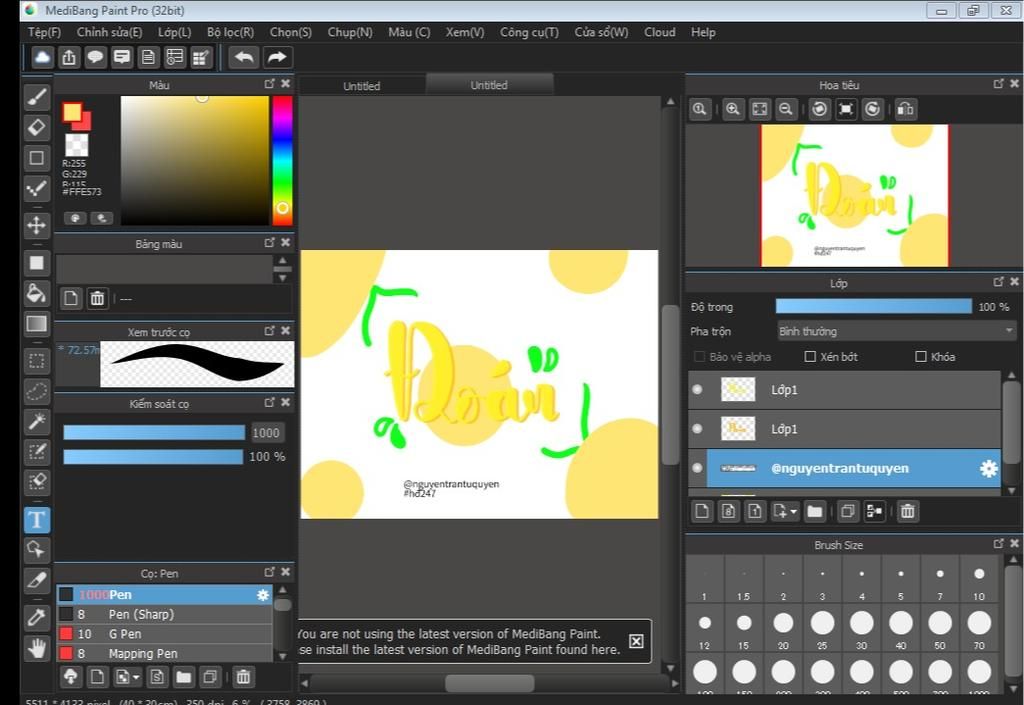Click the canvas horizontal scrollbar
Viewport: 1024px width, 705px height.
tap(489, 683)
